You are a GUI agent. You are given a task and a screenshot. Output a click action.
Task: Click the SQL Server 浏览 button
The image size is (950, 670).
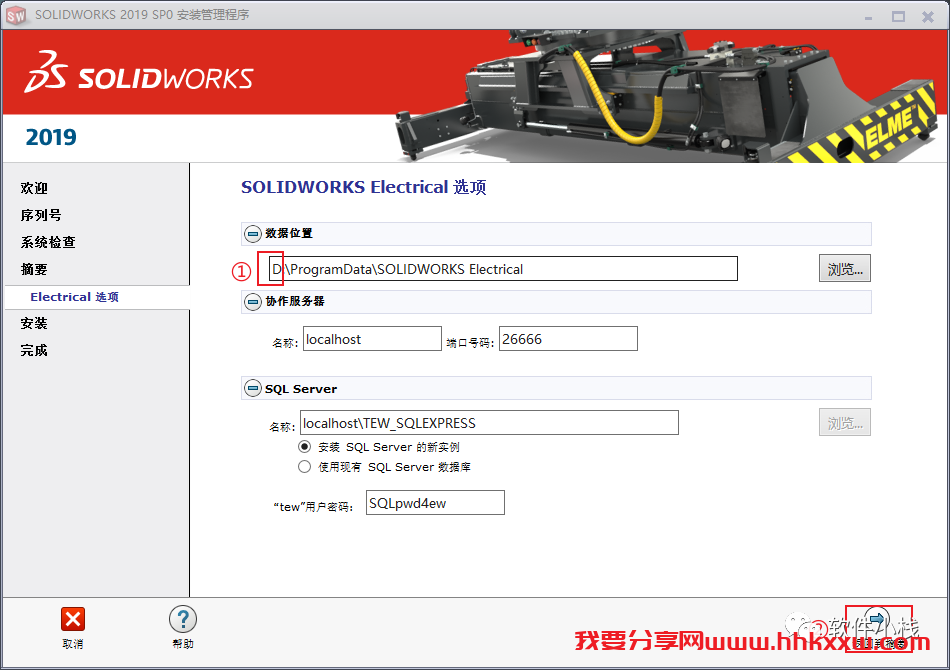845,422
